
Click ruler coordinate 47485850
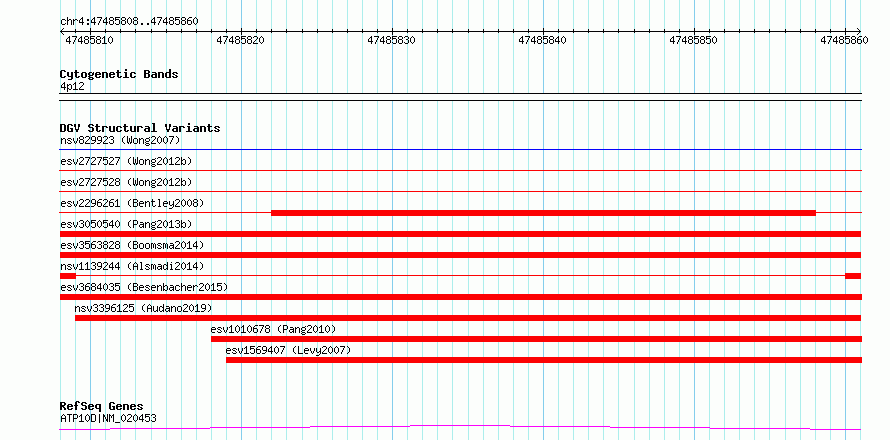tap(693, 40)
